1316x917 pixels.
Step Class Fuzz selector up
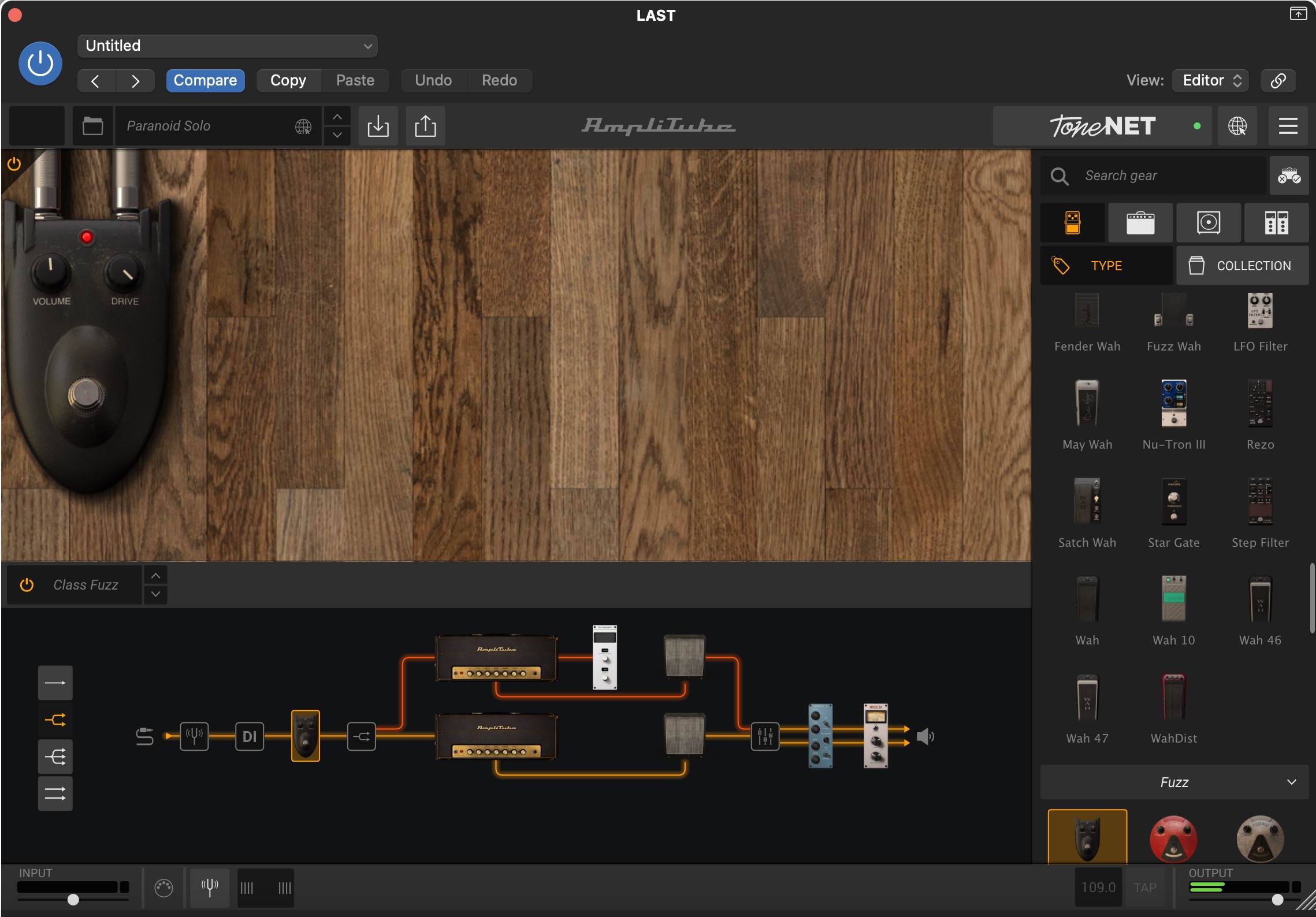155,576
